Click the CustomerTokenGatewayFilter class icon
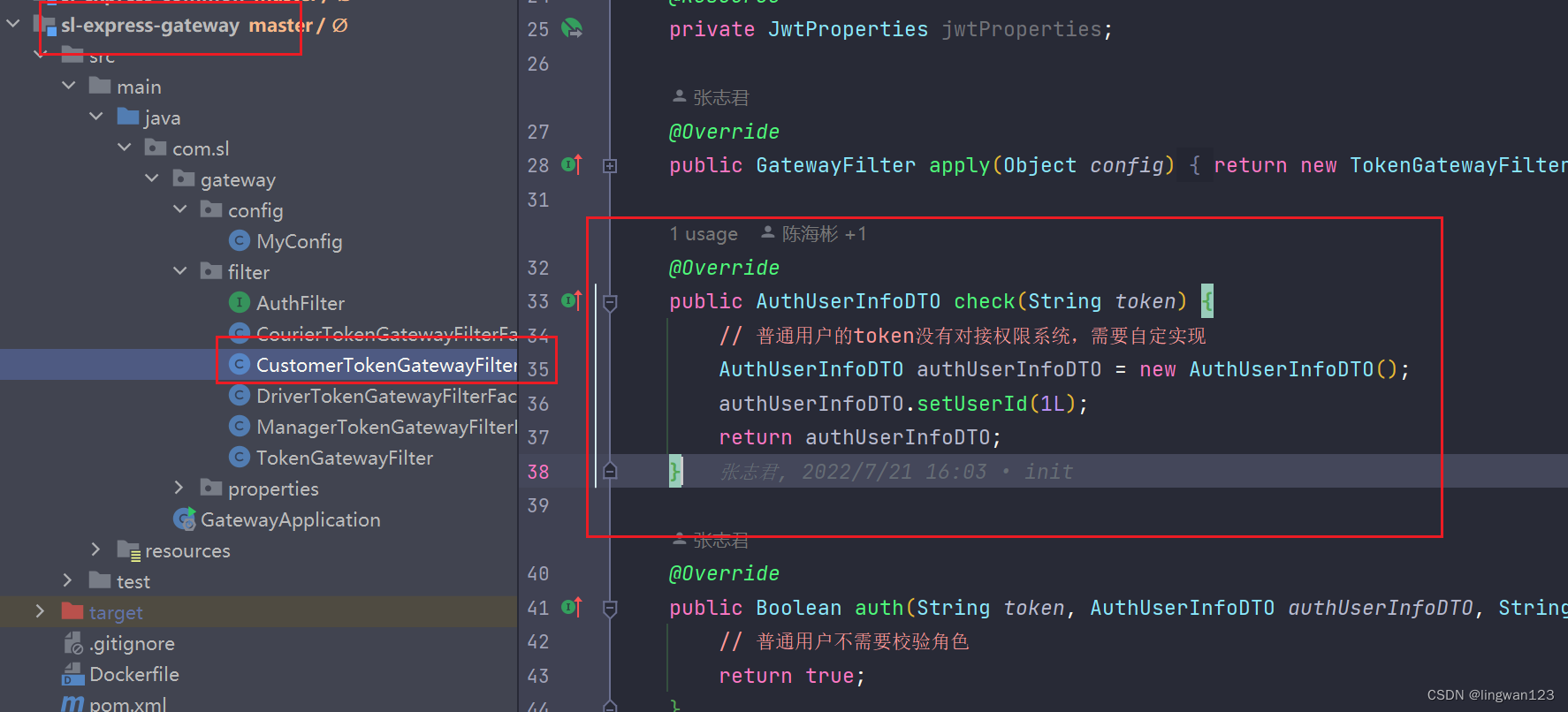The image size is (1568, 712). click(x=240, y=364)
